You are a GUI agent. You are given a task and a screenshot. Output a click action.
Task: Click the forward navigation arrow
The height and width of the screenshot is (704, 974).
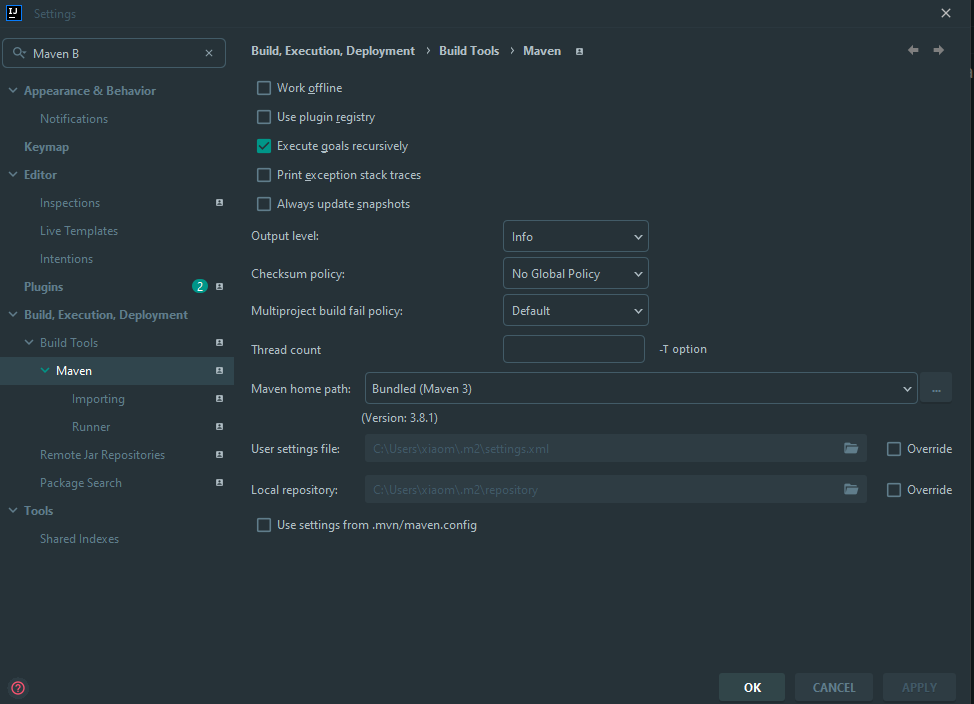pyautogui.click(x=939, y=50)
